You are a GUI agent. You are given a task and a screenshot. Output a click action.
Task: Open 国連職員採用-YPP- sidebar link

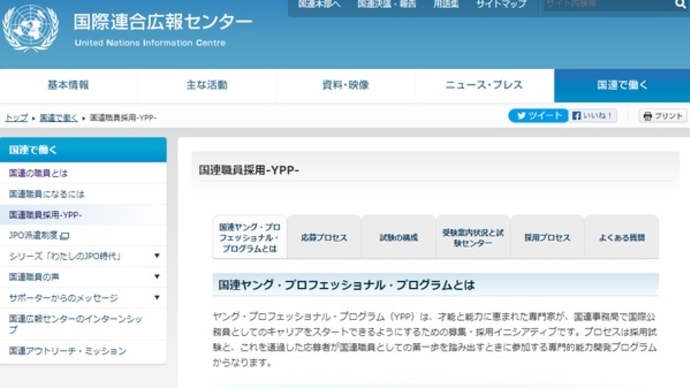(45, 215)
